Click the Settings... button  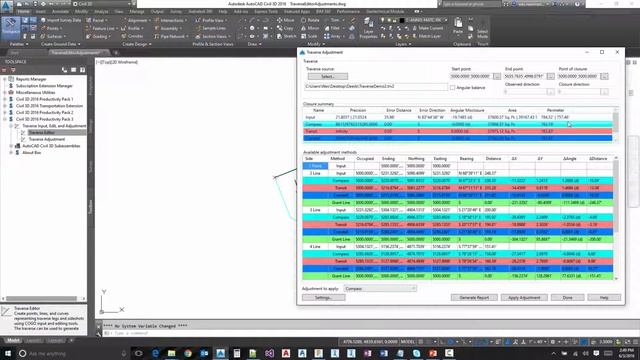(323, 298)
